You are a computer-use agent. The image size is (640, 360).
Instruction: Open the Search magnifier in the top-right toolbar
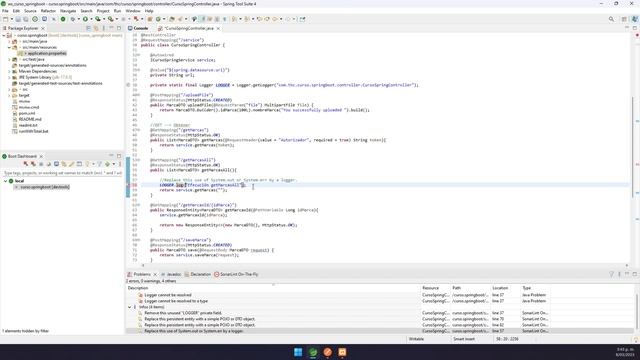pos(611,19)
